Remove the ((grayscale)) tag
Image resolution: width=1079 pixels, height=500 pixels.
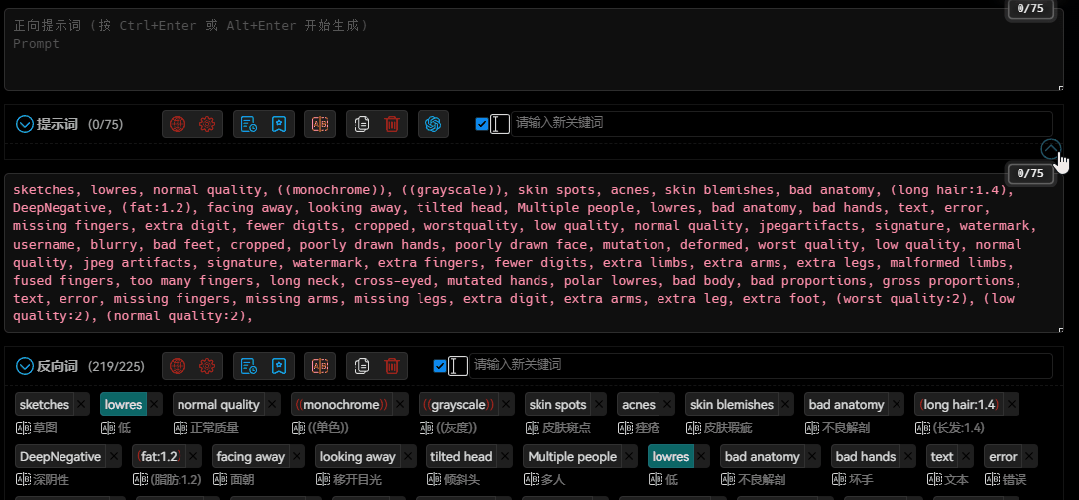coord(506,404)
